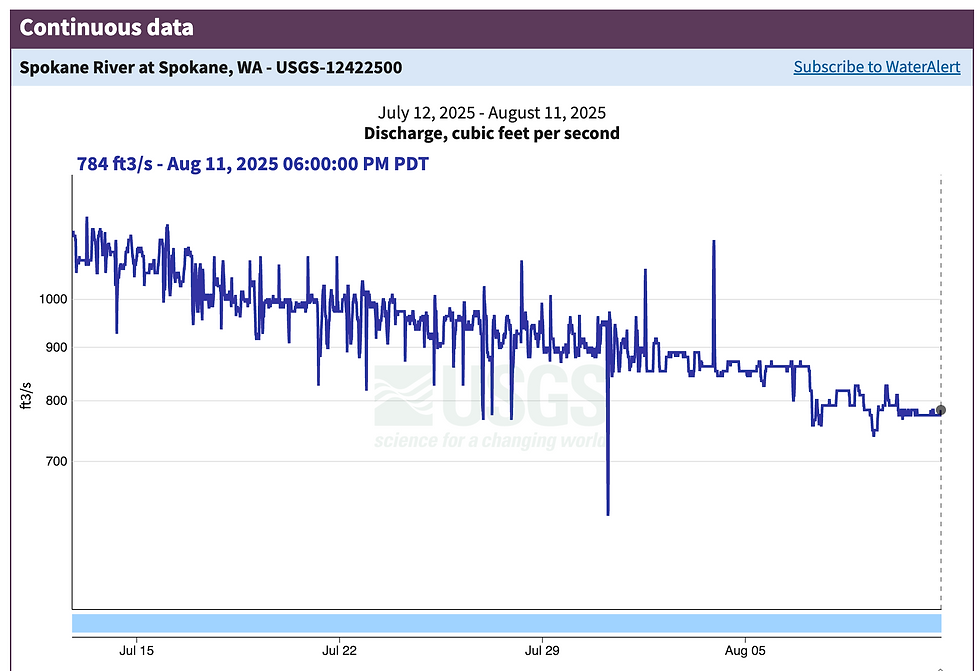Click the gray latest data point marker
Viewport: 980px width, 671px height.
941,410
